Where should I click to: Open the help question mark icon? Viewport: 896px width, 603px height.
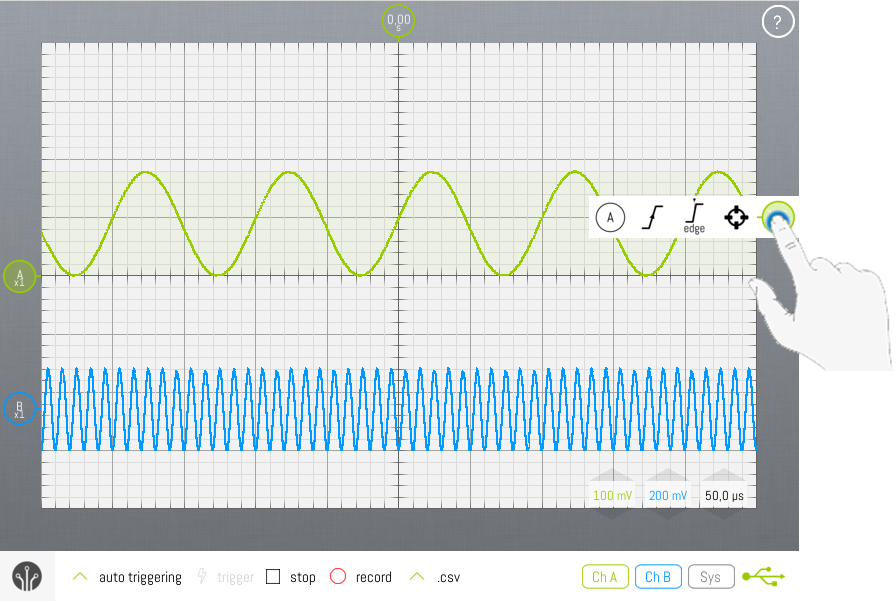coord(777,21)
